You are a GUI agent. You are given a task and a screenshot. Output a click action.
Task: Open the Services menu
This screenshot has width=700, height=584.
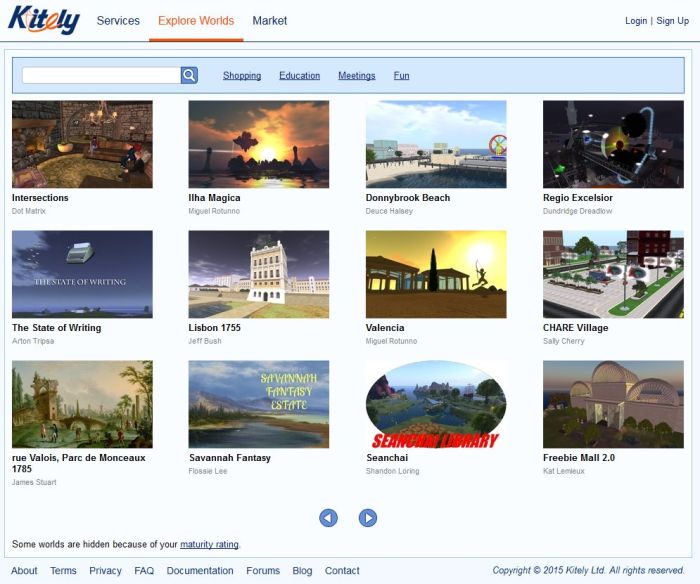tap(118, 21)
